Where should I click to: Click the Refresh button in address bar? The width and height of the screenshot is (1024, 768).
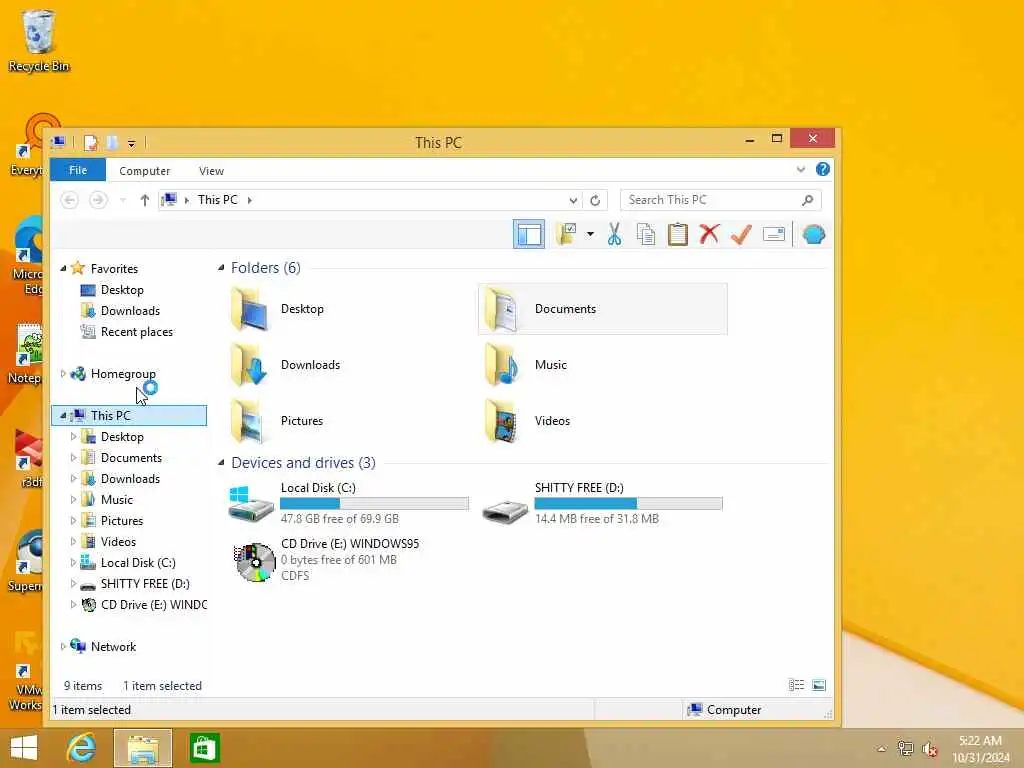(595, 200)
